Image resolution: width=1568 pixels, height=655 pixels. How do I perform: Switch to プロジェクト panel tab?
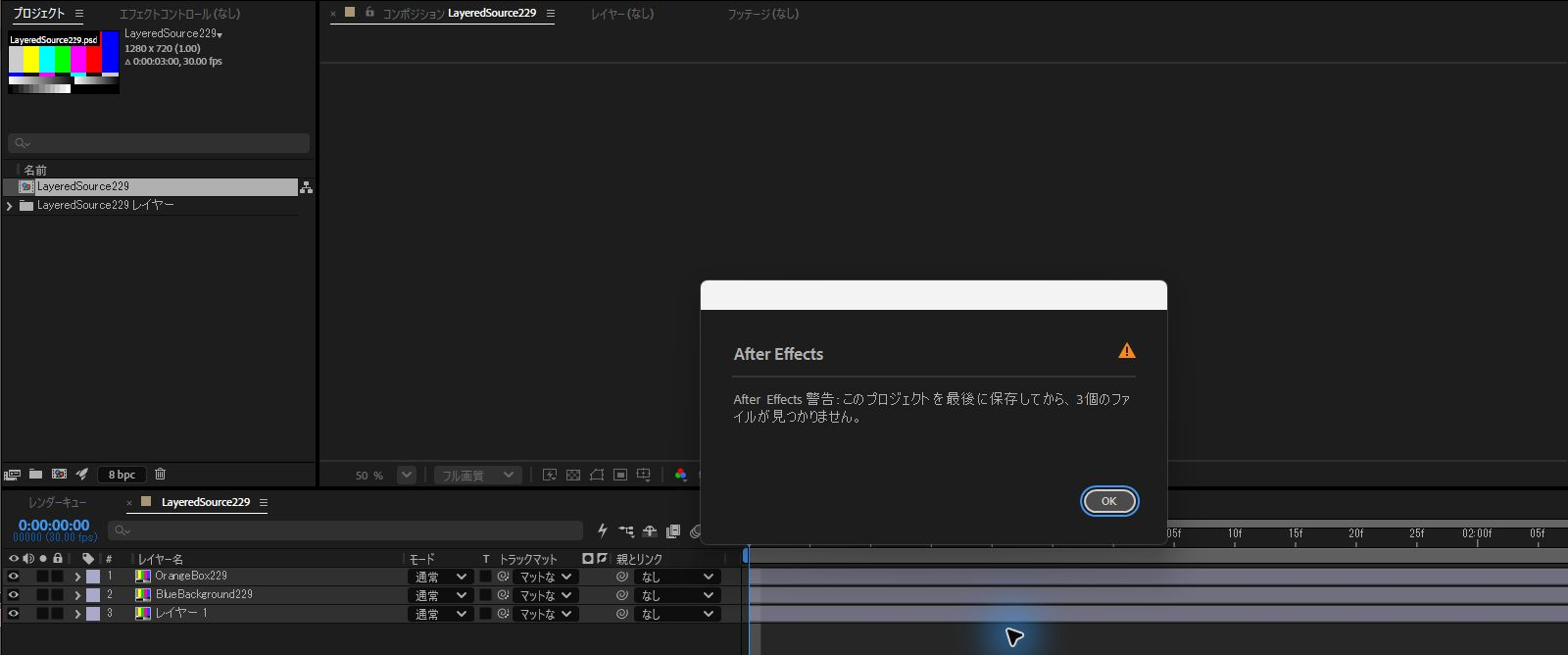point(39,14)
